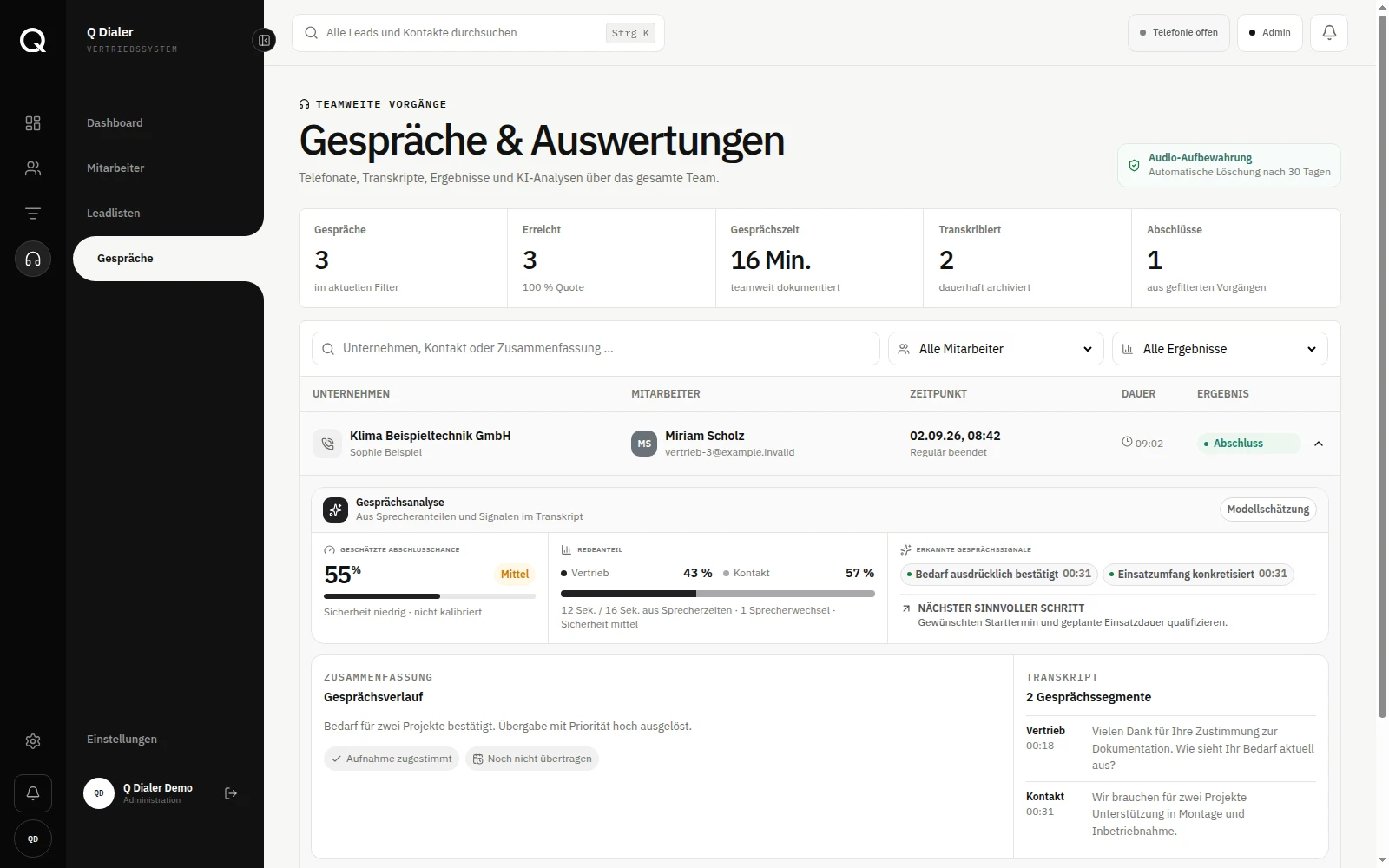Click the Gespräche stat card showing 3
Image resolution: width=1389 pixels, height=868 pixels.
pos(403,259)
